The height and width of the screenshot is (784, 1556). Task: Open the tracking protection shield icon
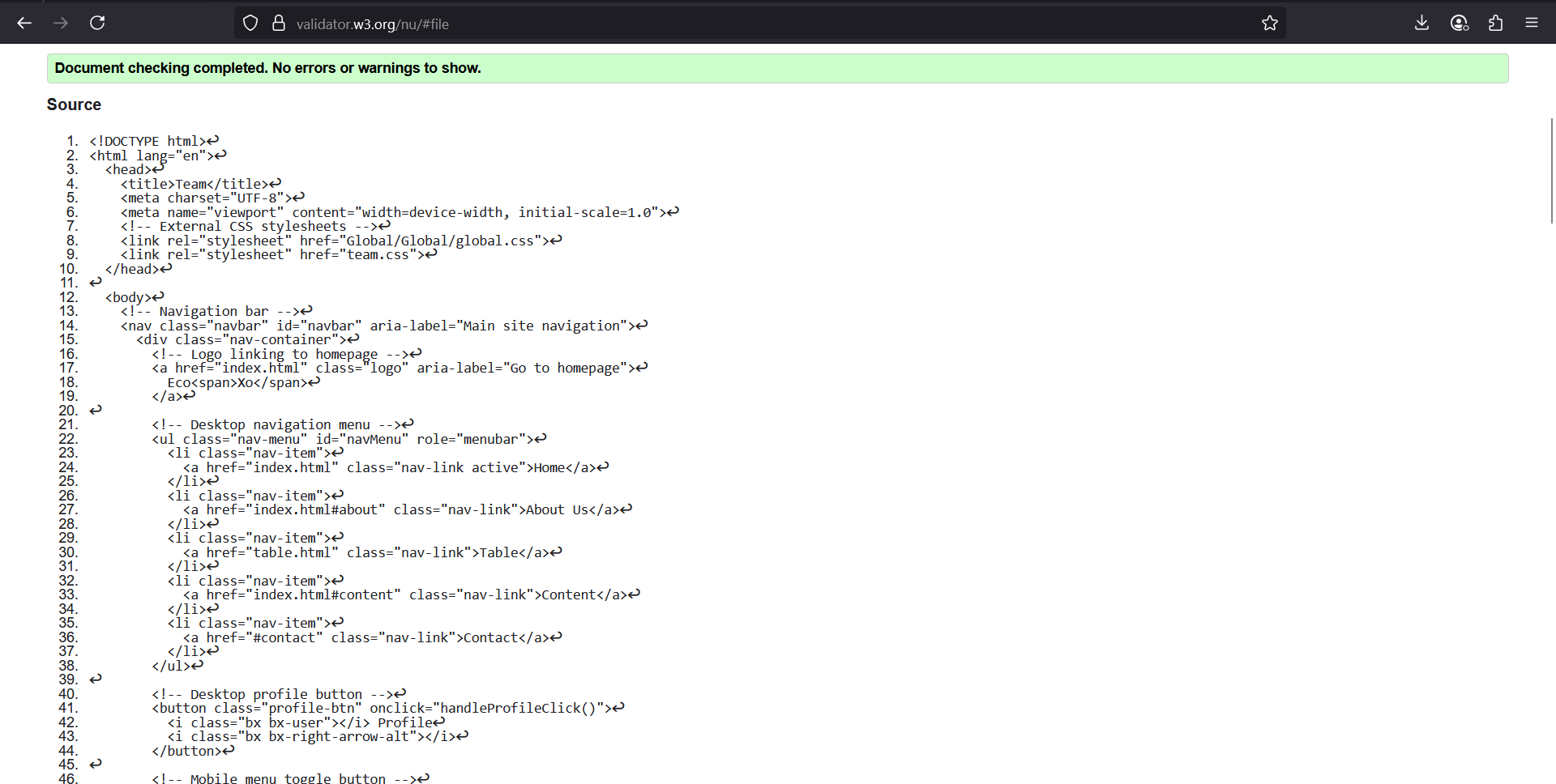coord(250,23)
